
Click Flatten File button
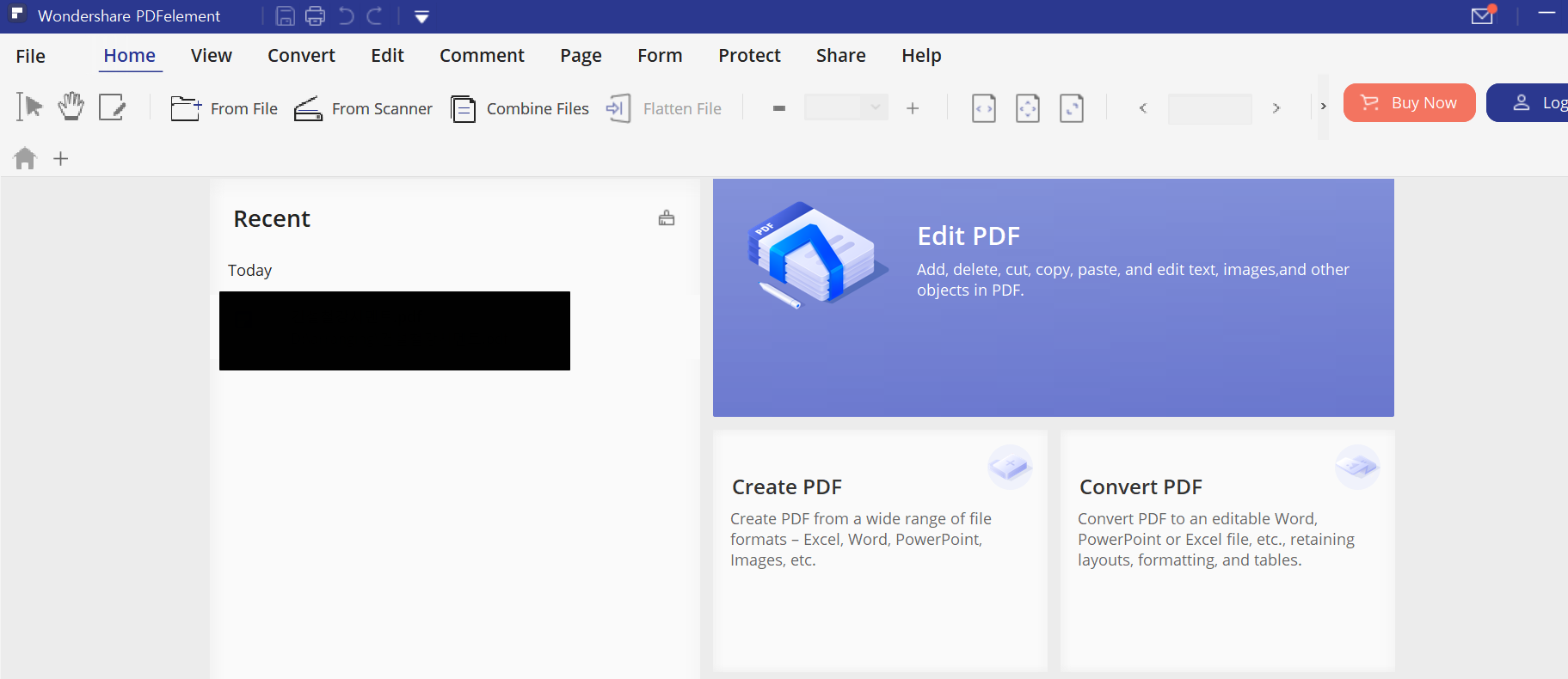pos(663,109)
